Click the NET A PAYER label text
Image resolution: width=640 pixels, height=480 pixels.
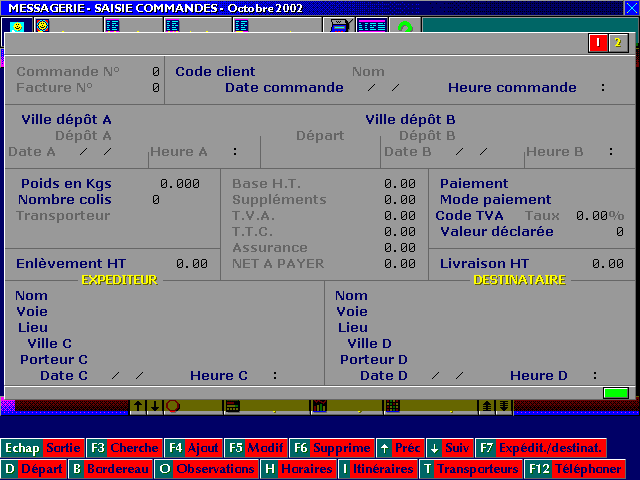coord(278,264)
